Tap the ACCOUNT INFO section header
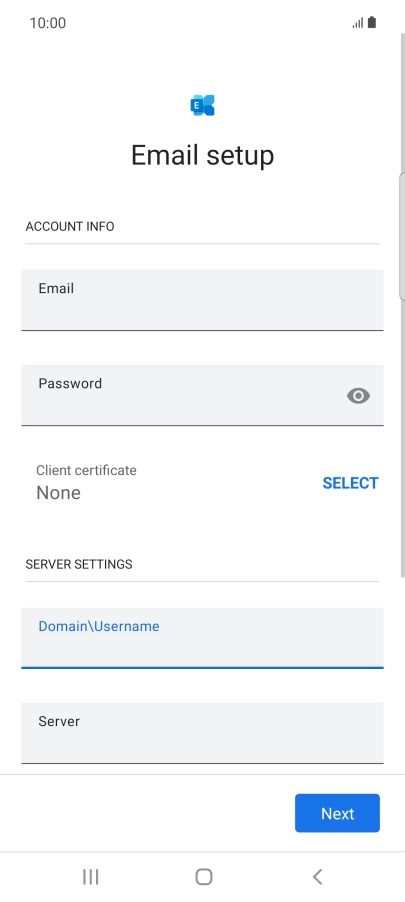The image size is (405, 902). tap(70, 227)
